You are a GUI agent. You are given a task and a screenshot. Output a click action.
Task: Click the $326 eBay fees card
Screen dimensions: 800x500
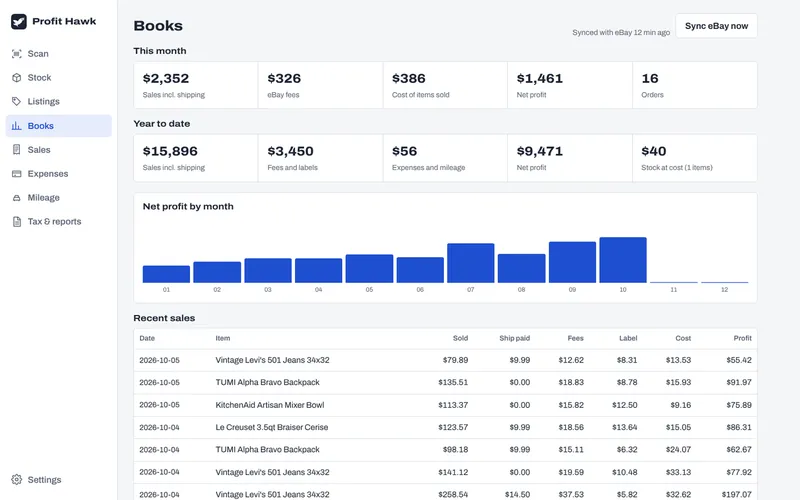(320, 85)
